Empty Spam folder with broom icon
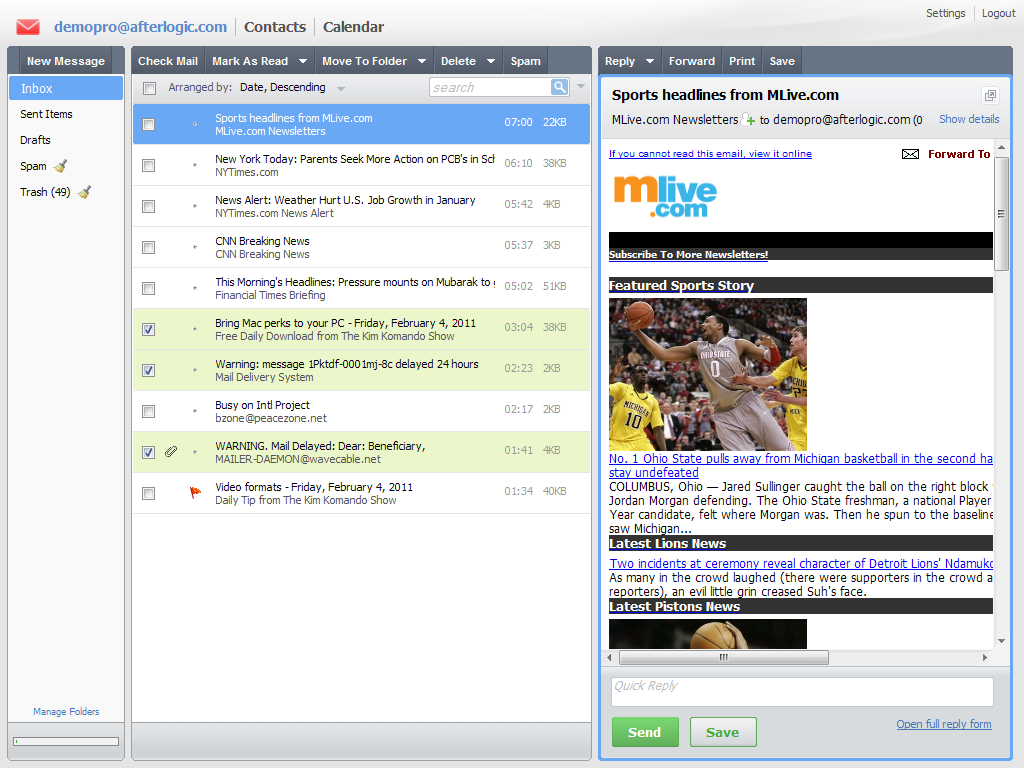Screen dimensions: 1024x768 [x=60, y=166]
